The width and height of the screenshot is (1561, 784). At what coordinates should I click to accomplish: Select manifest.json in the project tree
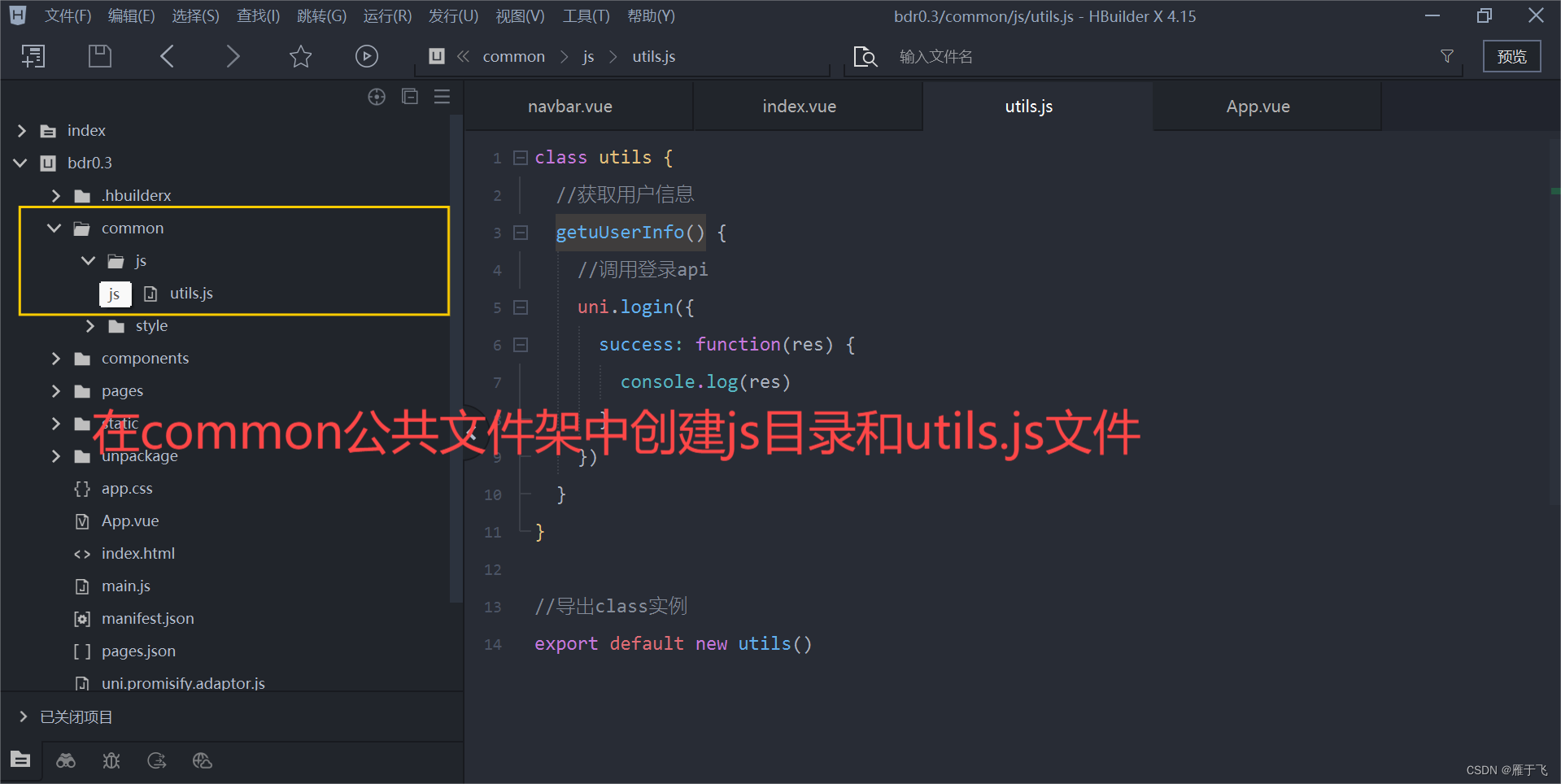(148, 619)
